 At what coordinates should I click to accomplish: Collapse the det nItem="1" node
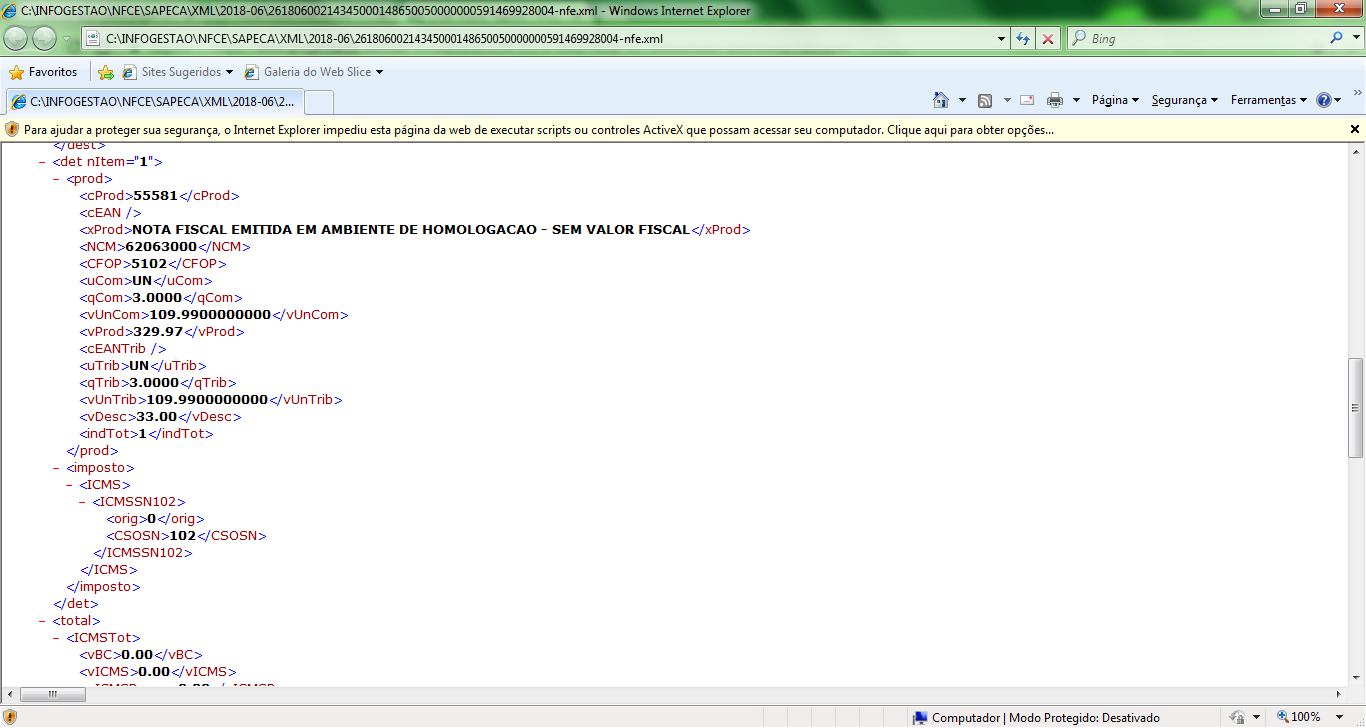point(42,161)
